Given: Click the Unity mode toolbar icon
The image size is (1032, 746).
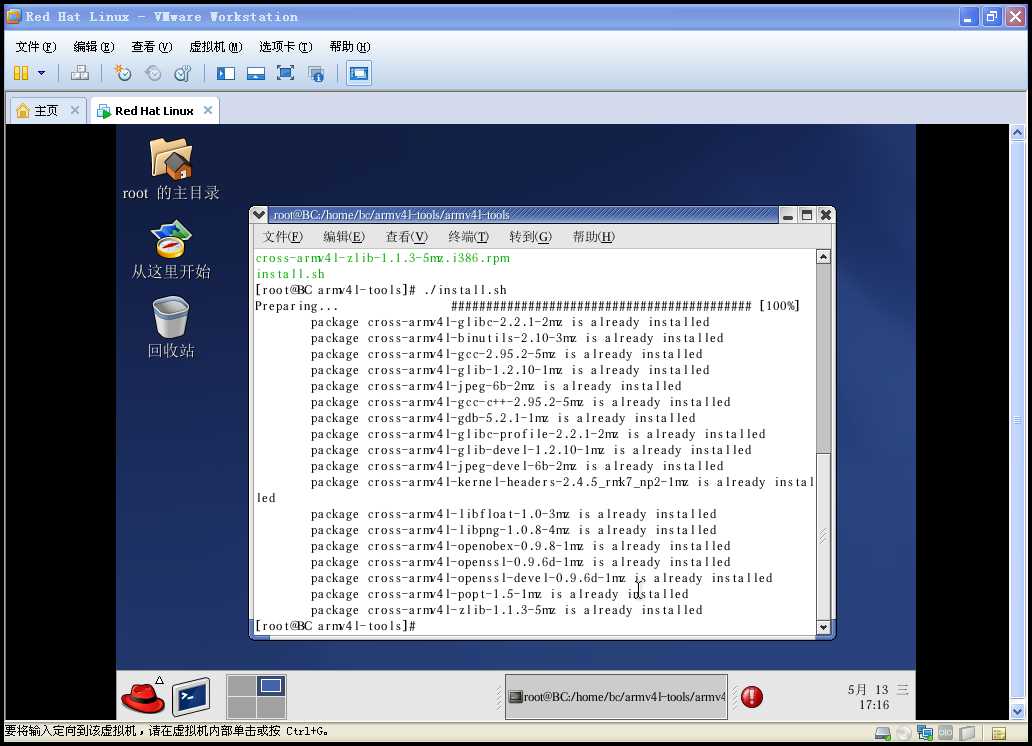Looking at the screenshot, I should [317, 73].
